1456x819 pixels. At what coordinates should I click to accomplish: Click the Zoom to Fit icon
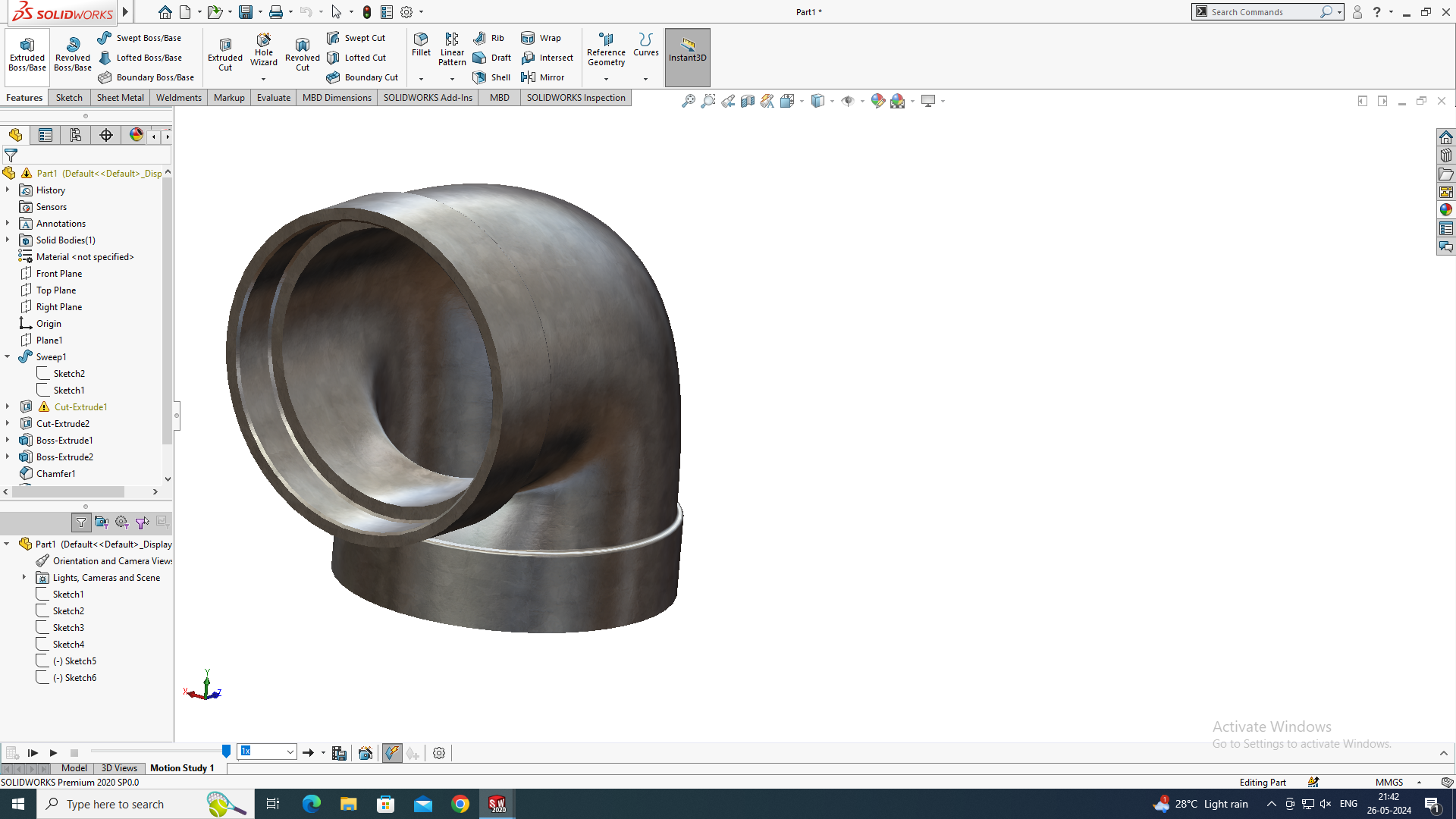click(x=688, y=101)
